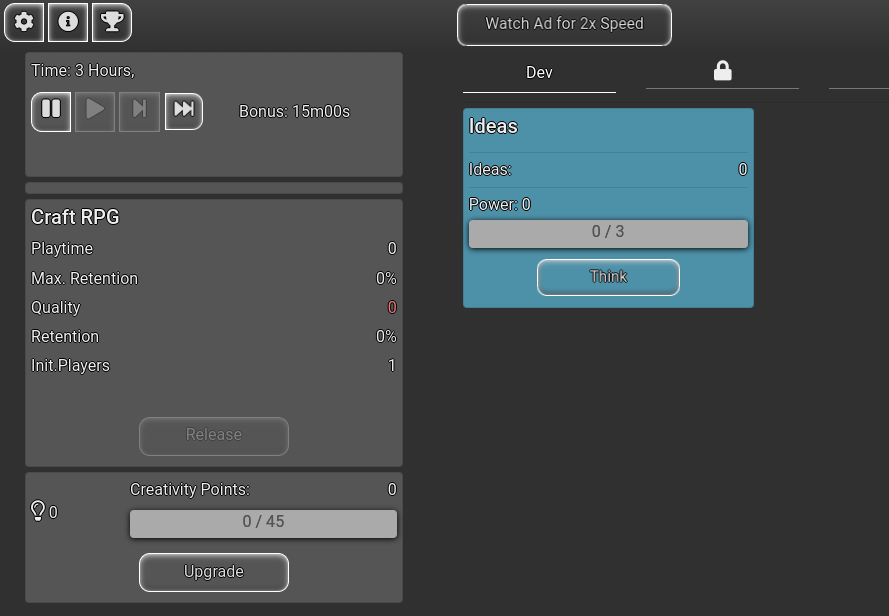The width and height of the screenshot is (889, 616).
Task: Open the trophy achievements panel
Action: pyautogui.click(x=112, y=22)
